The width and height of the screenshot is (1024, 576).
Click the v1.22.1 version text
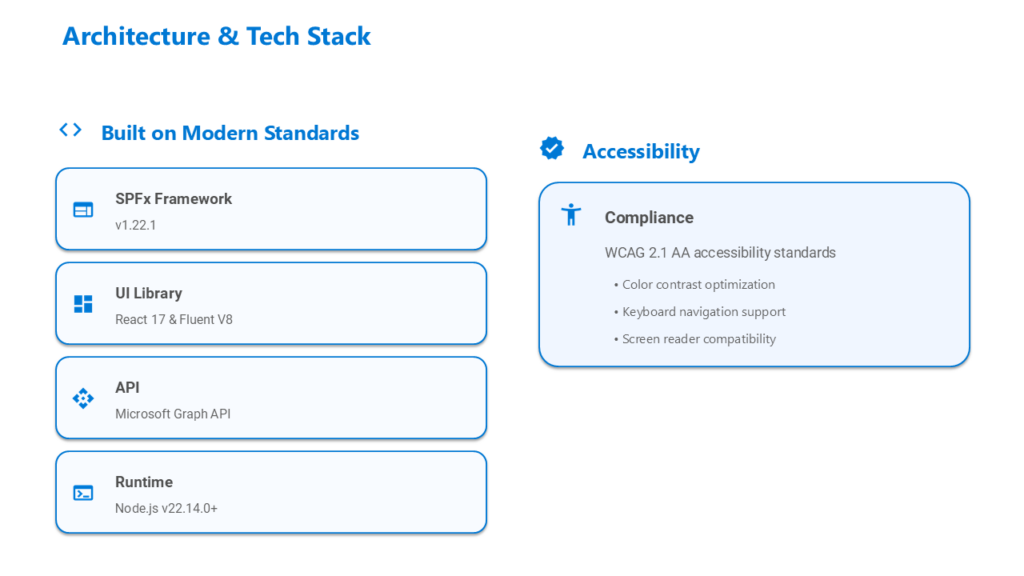click(136, 225)
